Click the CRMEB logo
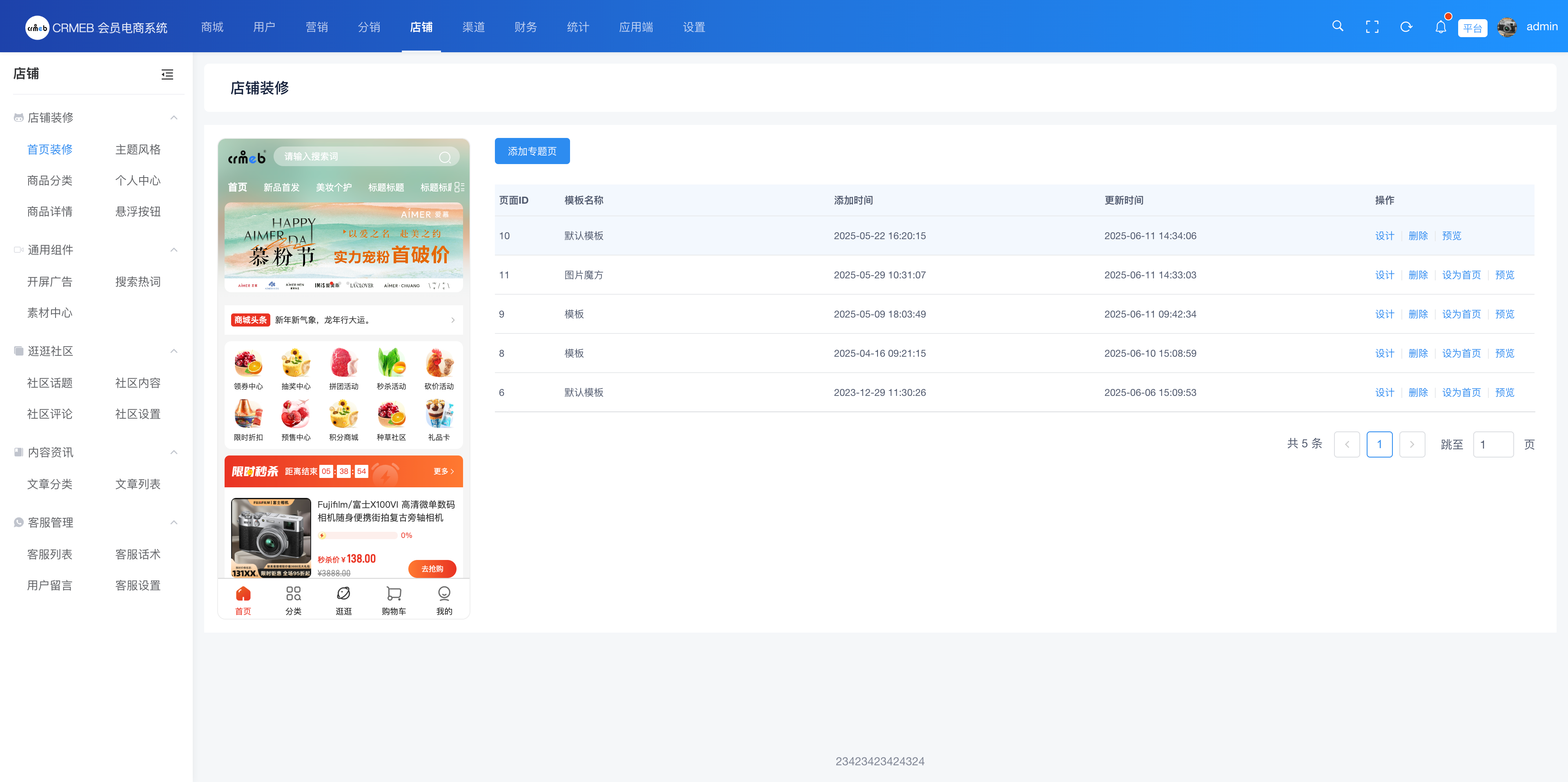The image size is (1568, 782). pos(96,27)
